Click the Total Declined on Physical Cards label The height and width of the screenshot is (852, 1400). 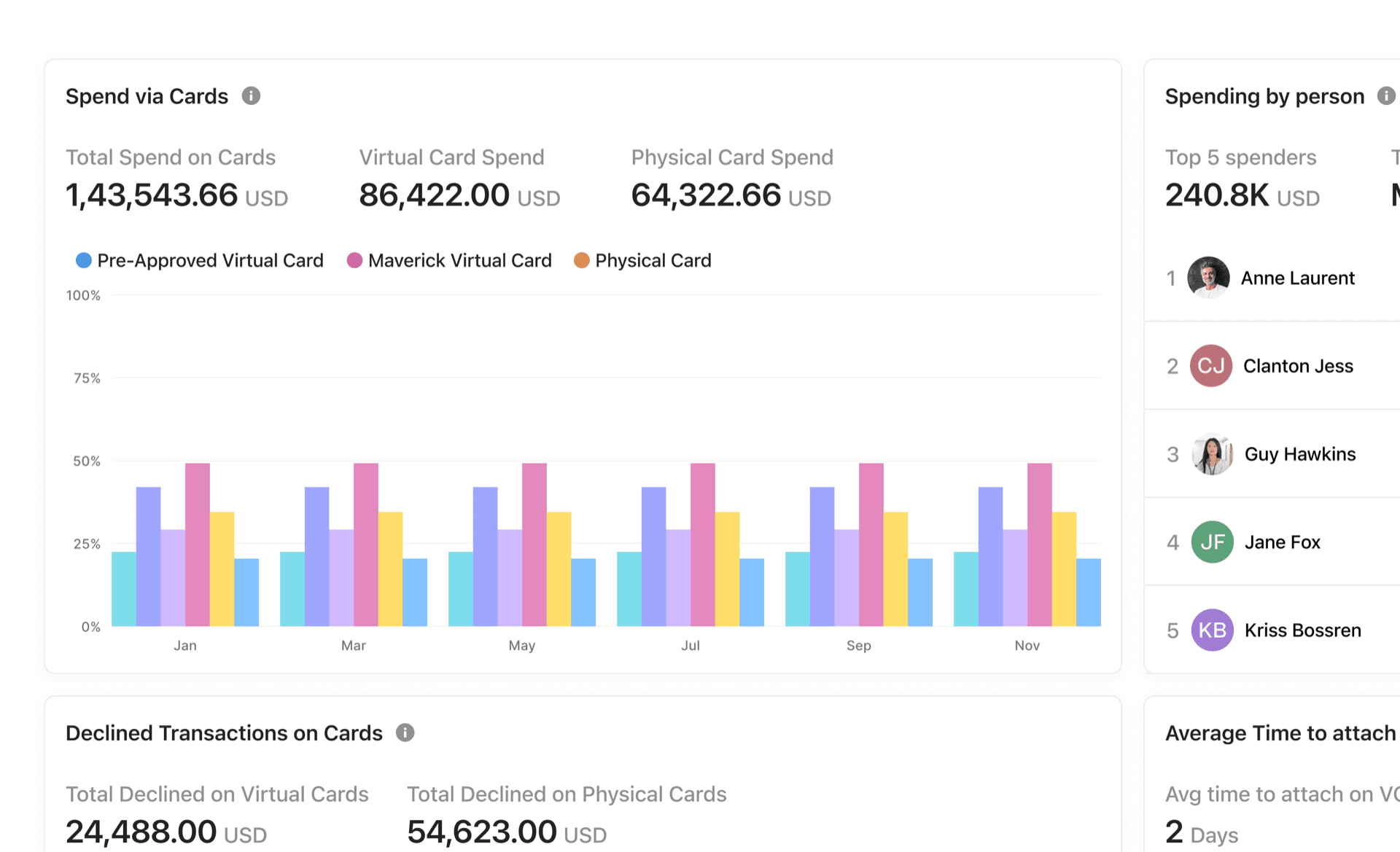coord(567,794)
